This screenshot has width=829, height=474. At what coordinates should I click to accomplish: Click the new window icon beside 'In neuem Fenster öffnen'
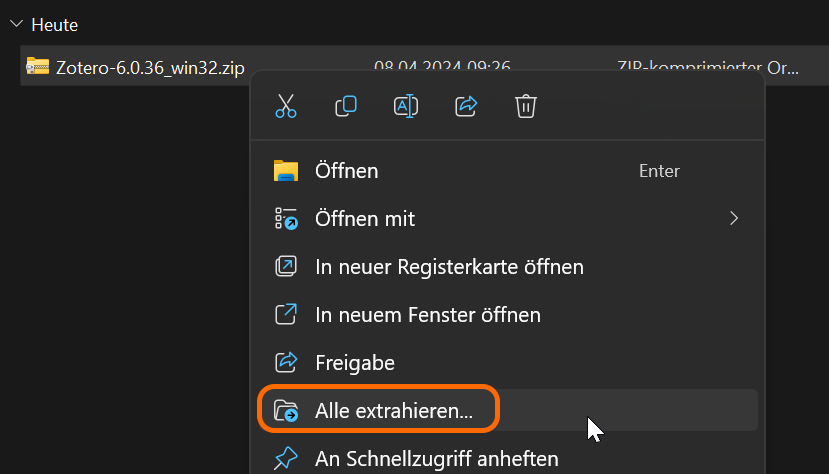coord(286,315)
